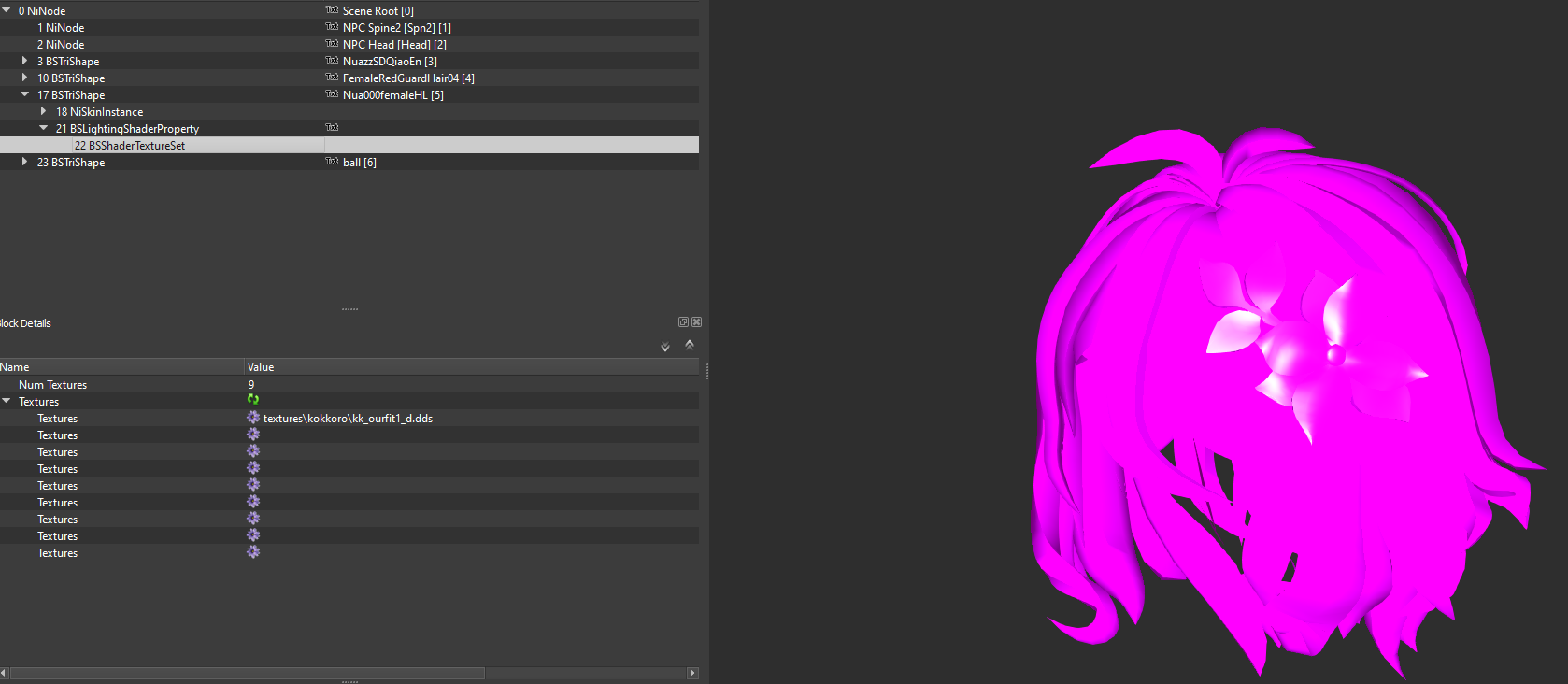Click the Txt icon beside Nua000femaleHL [5]
Viewport: 1568px width, 684px height.
332,94
